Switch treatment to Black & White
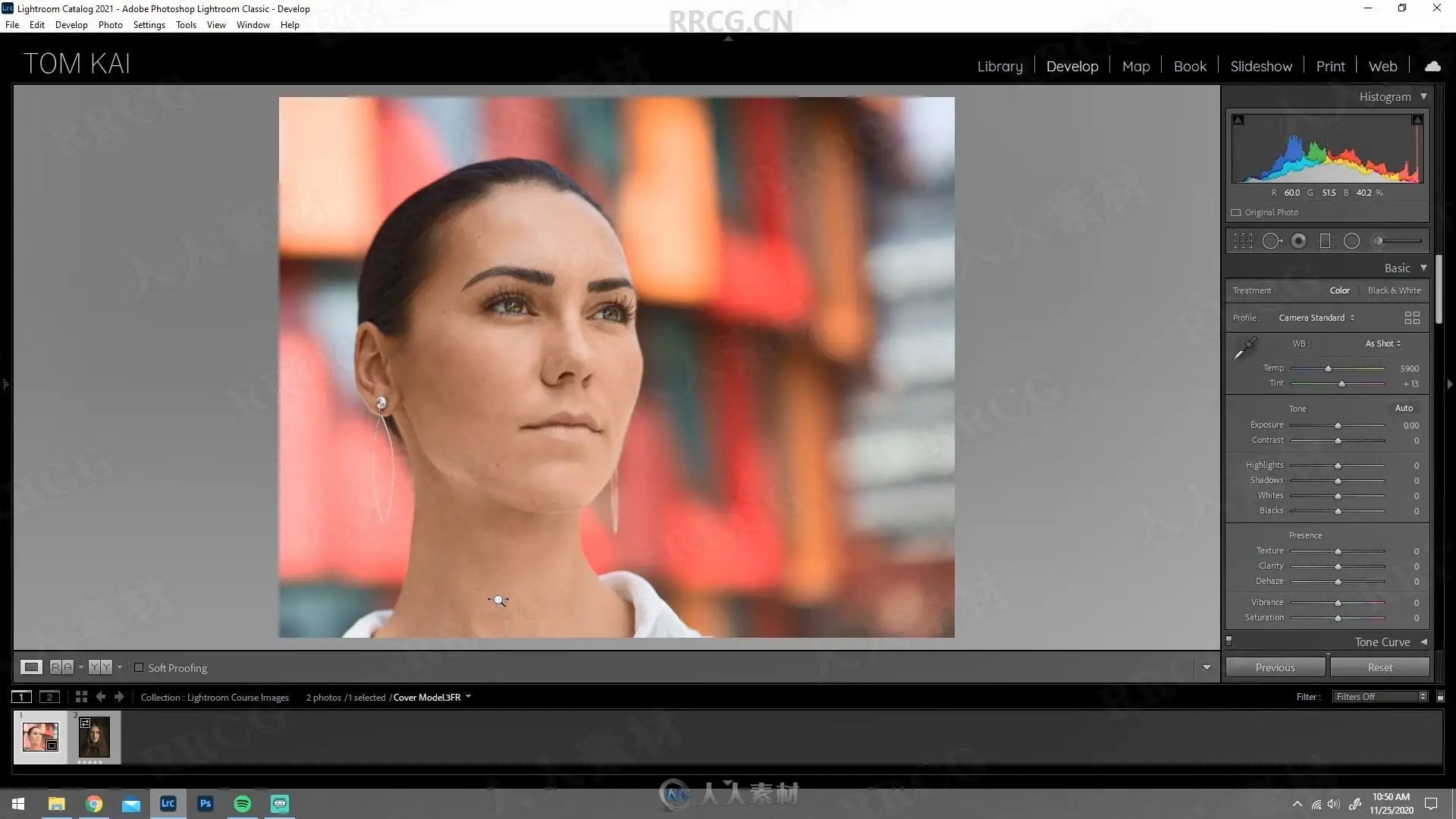 pyautogui.click(x=1394, y=290)
